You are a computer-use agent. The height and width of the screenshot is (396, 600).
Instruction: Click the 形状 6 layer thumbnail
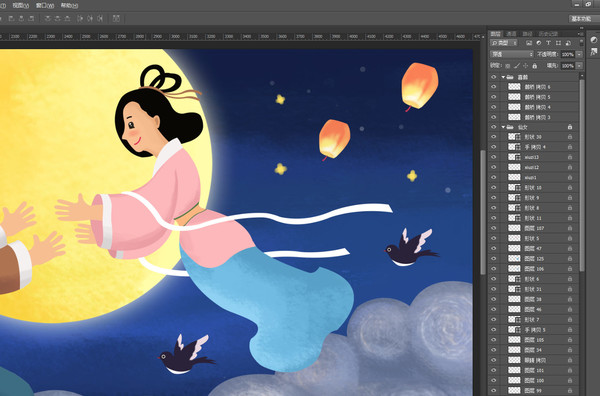514,279
